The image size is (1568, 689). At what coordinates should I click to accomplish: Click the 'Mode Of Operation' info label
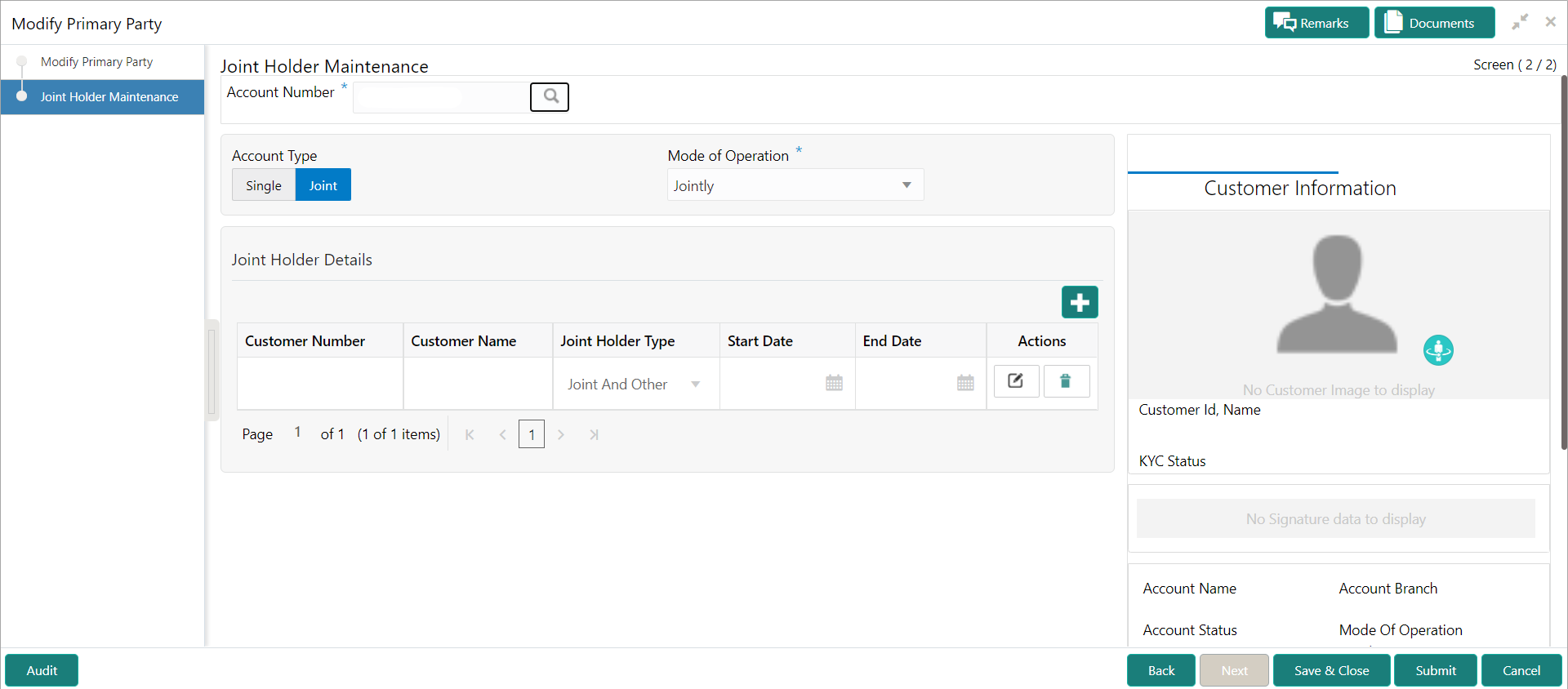click(1401, 630)
